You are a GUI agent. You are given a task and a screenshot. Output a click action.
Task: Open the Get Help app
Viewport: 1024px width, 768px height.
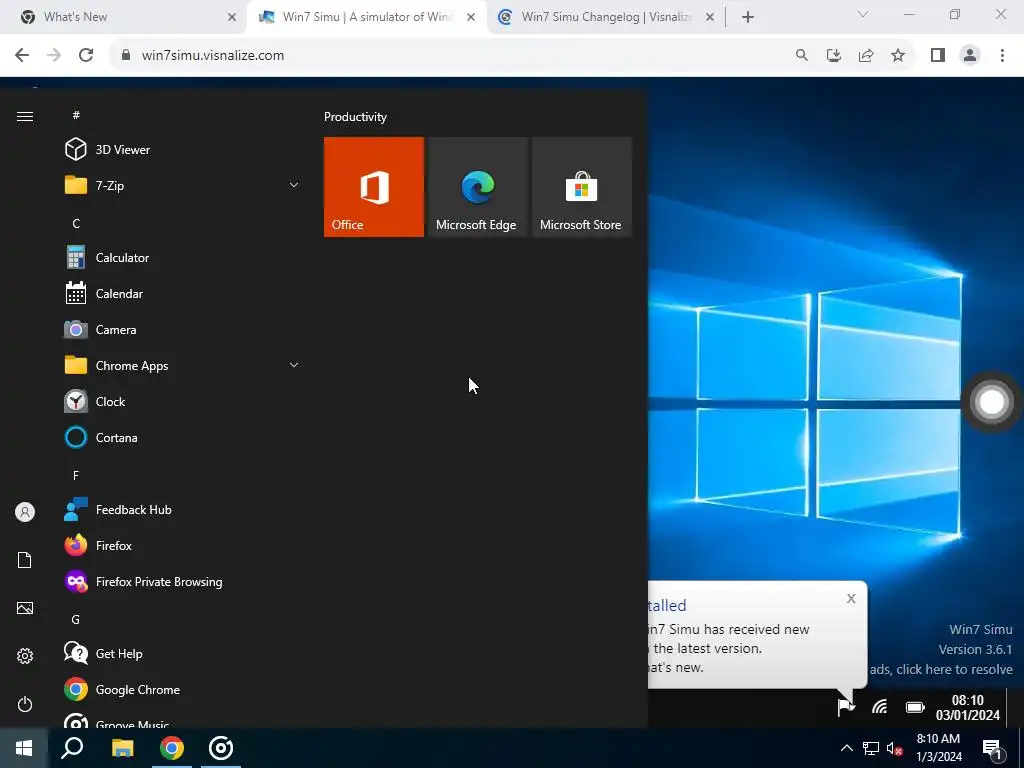(x=119, y=653)
